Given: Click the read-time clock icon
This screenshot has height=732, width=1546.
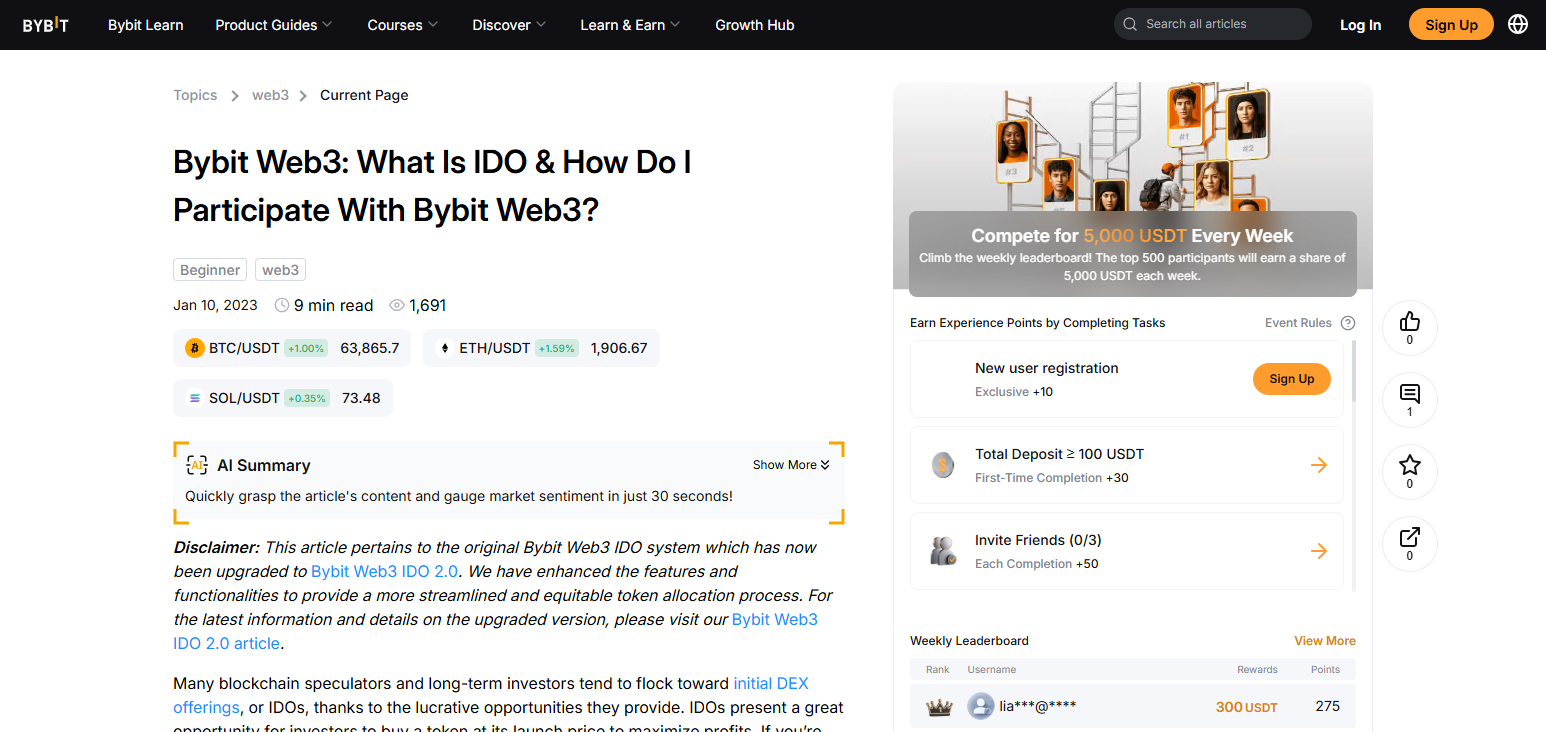Looking at the screenshot, I should (x=282, y=305).
